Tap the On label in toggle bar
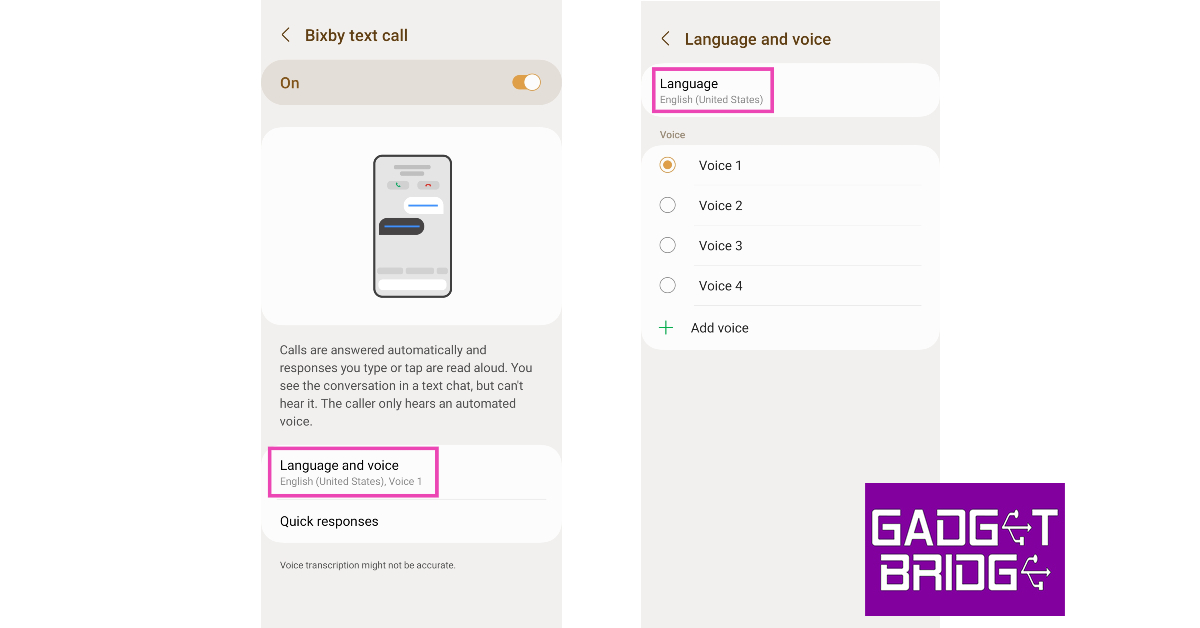The image size is (1200, 628). coord(290,83)
